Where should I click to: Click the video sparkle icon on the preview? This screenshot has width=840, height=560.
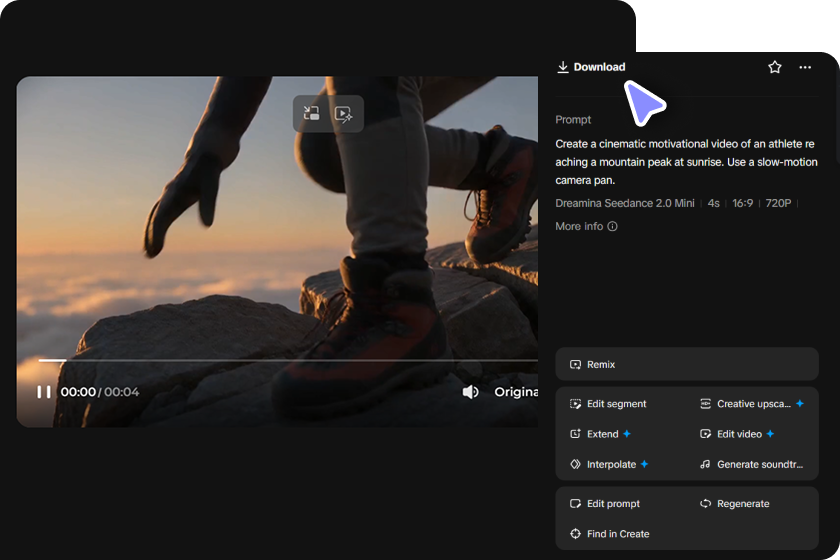coord(343,114)
